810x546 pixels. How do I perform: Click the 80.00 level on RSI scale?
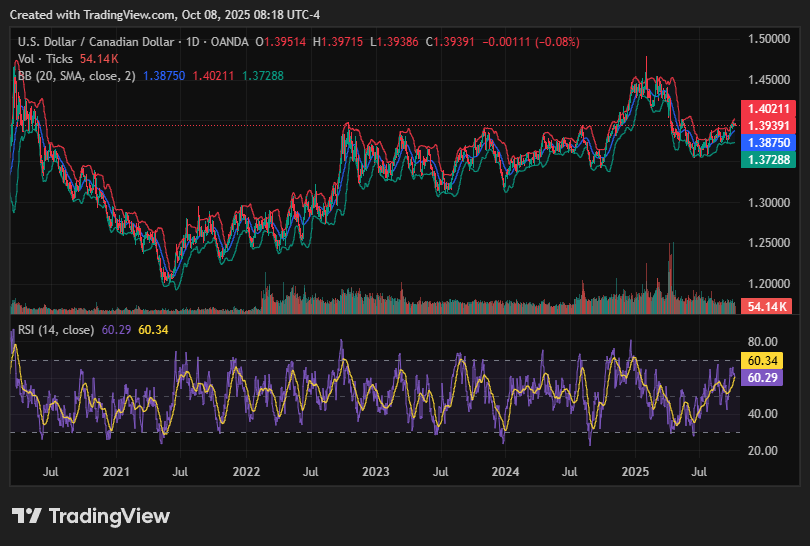point(763,341)
